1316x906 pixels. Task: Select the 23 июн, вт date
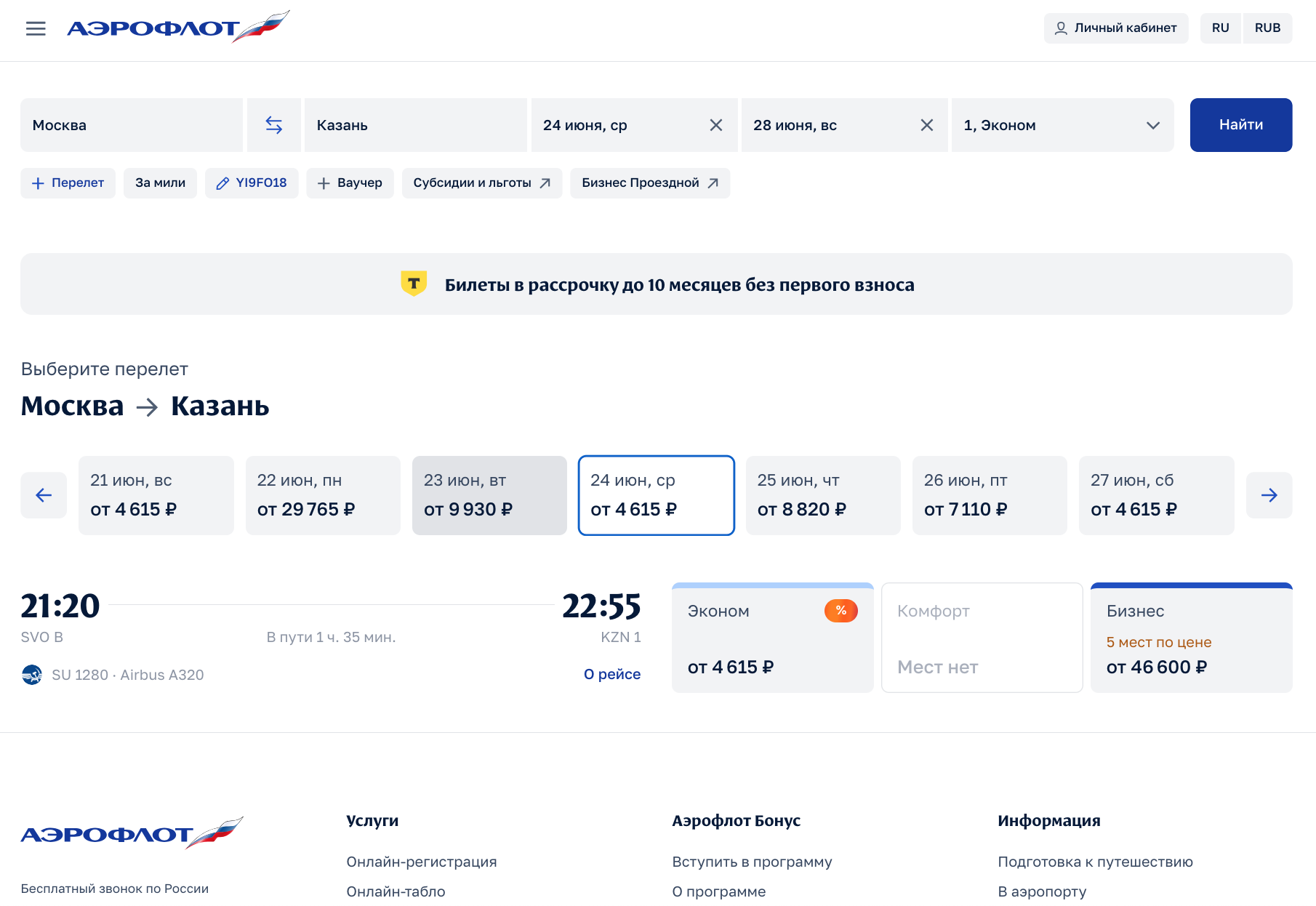(489, 495)
